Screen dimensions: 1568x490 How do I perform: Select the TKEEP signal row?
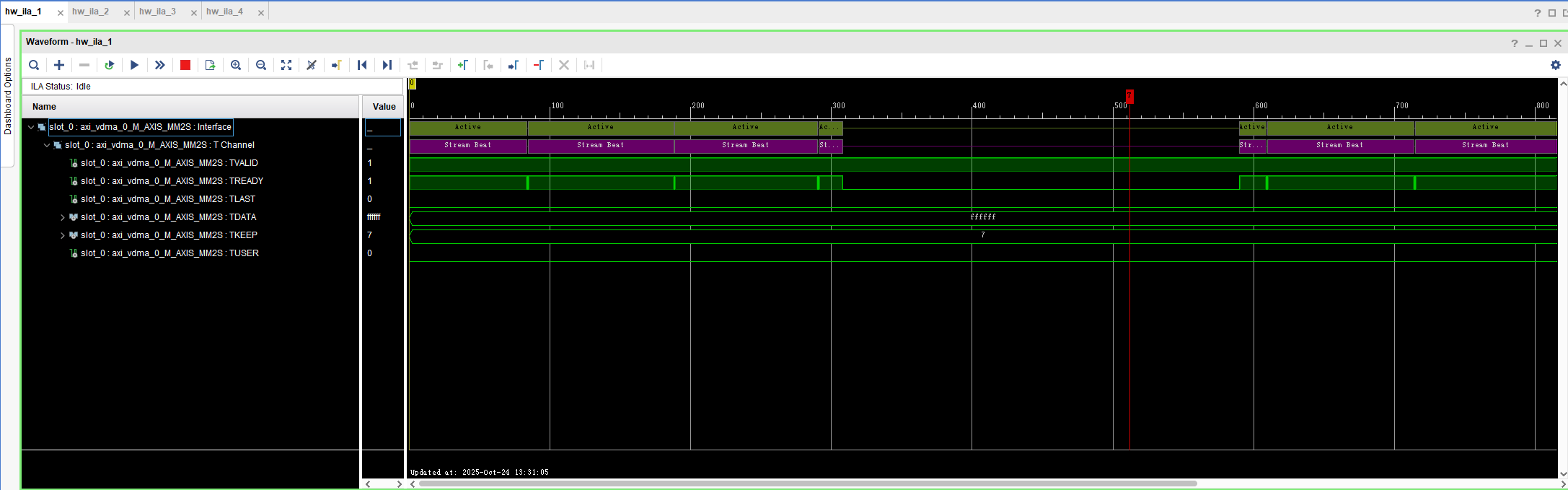169,235
